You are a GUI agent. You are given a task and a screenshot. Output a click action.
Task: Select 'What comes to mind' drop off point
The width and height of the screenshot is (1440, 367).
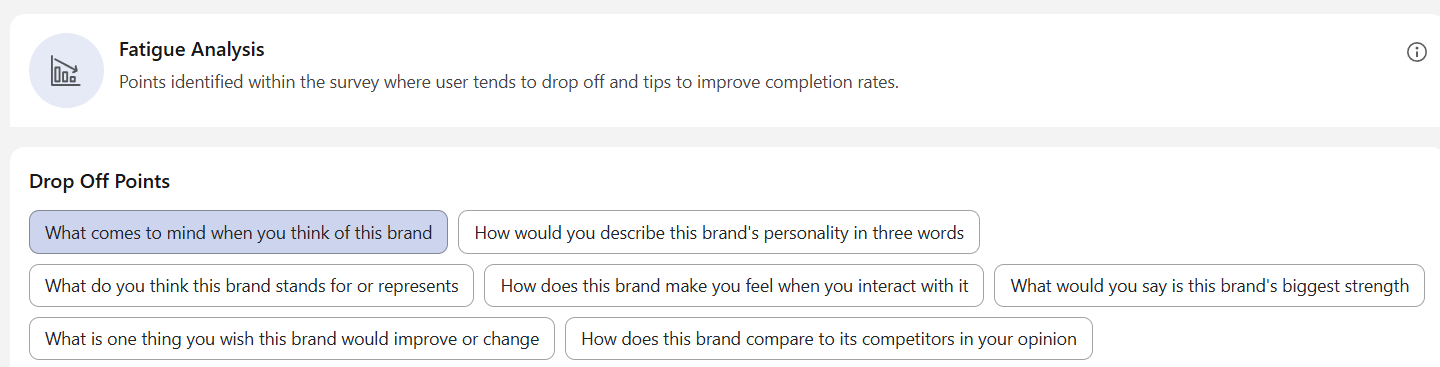[238, 232]
